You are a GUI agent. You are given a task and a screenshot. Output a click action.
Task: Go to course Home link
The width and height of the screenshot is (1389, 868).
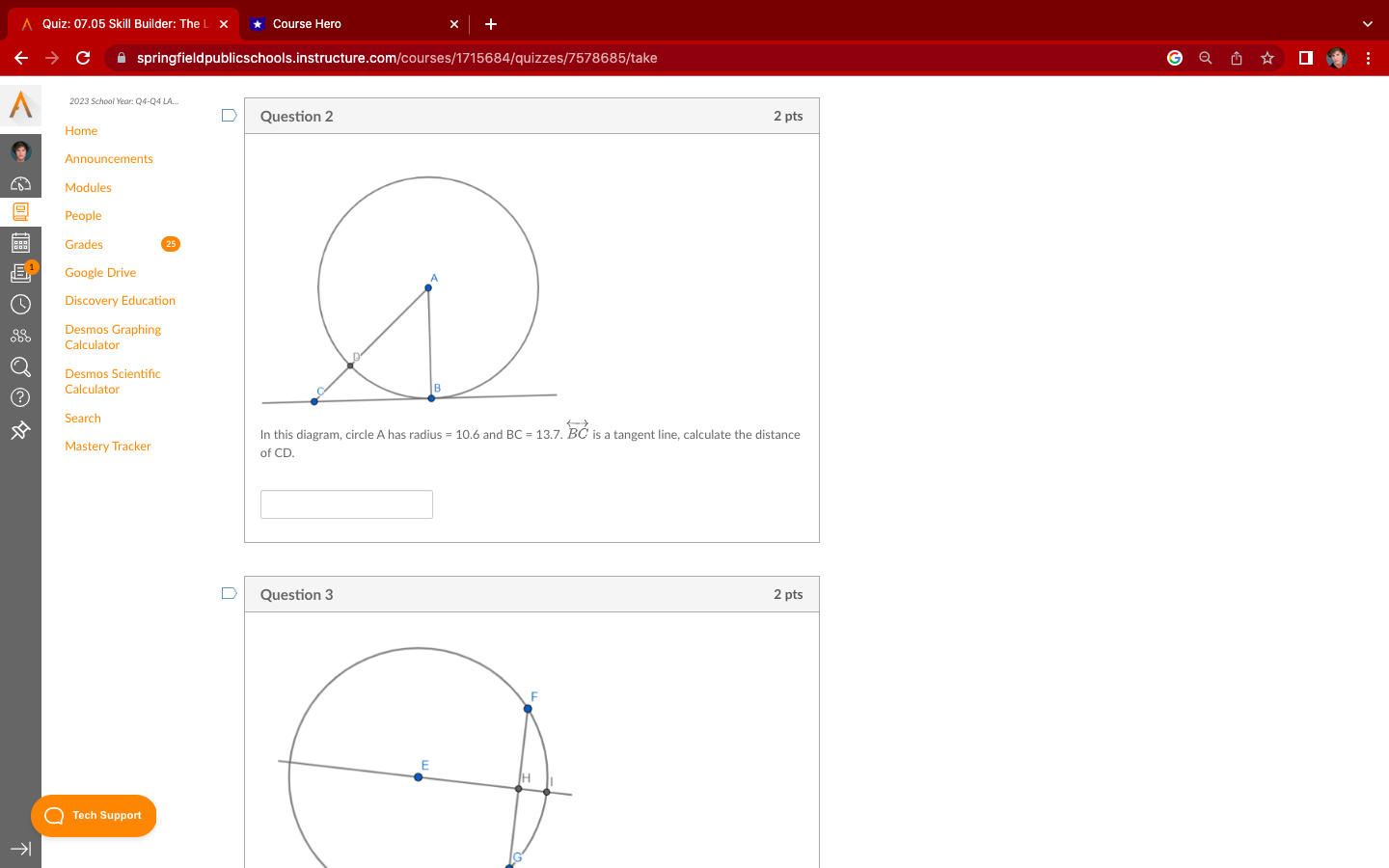(x=81, y=131)
